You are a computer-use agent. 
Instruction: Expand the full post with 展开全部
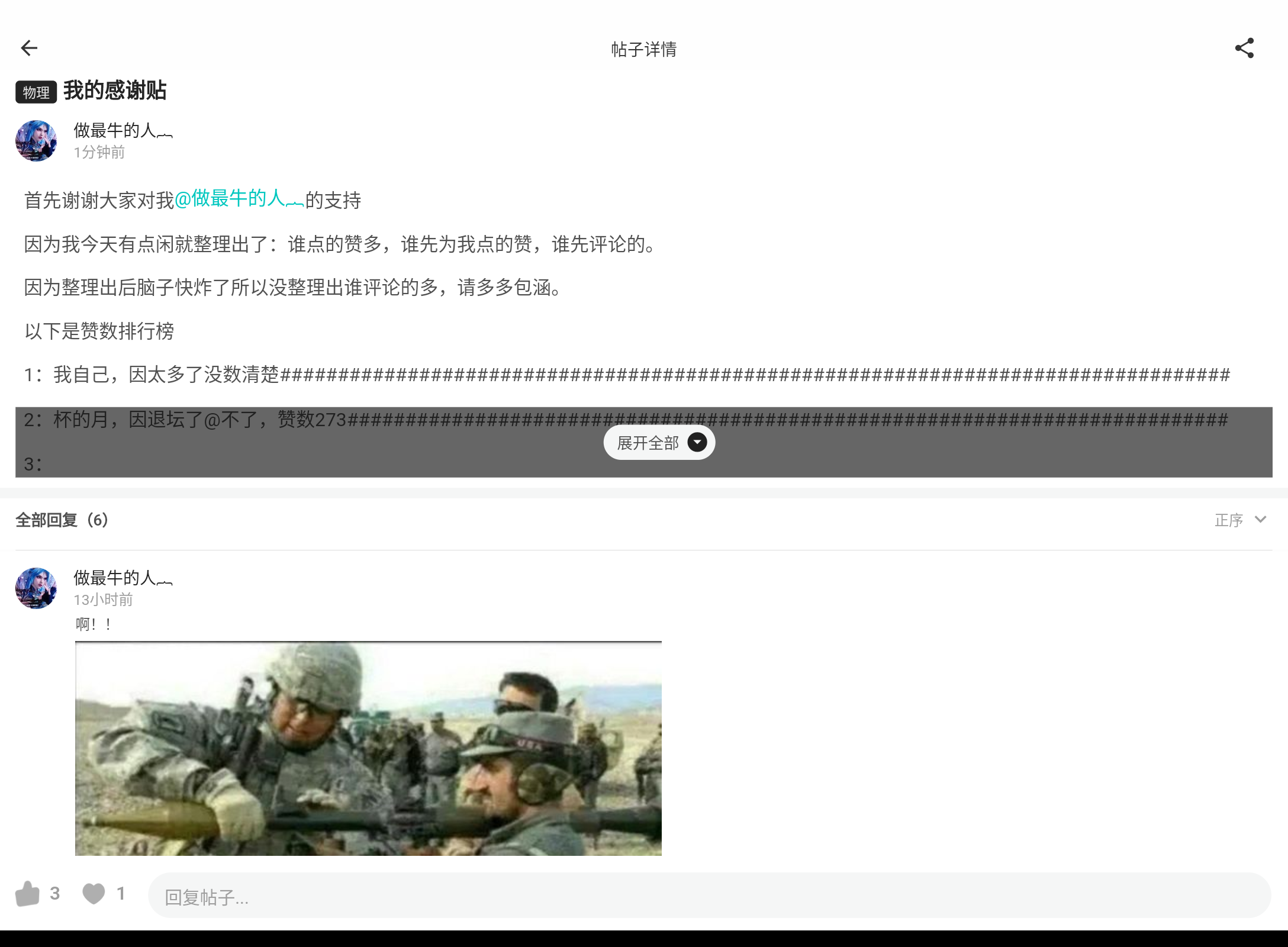point(659,442)
